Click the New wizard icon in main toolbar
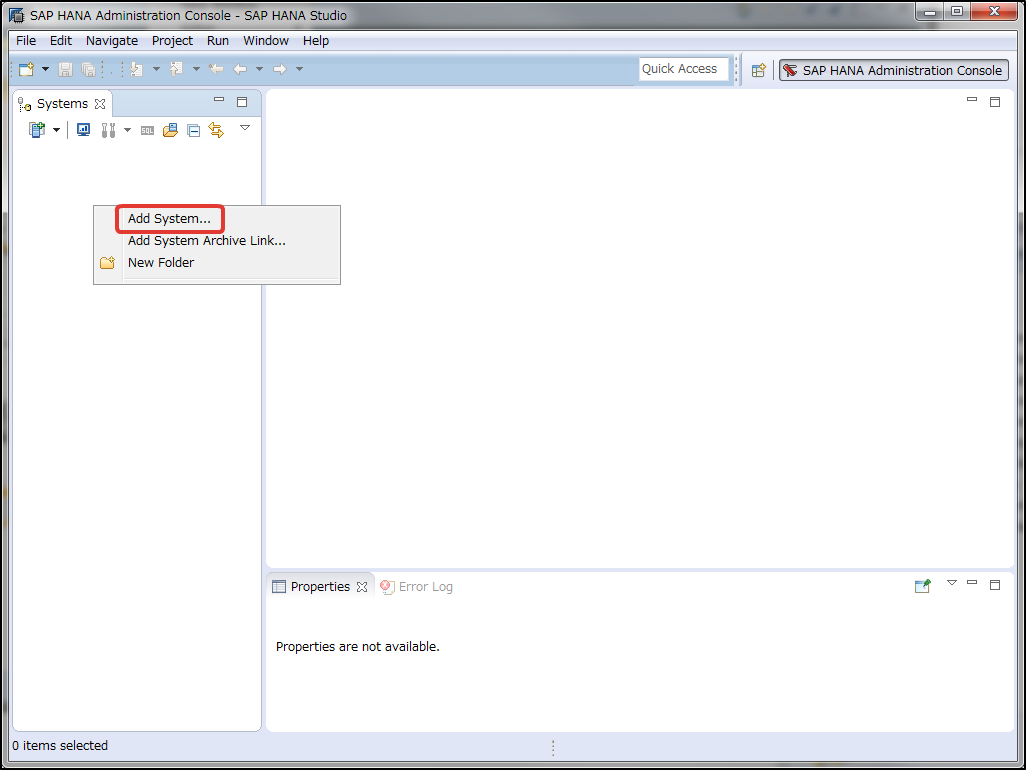Viewport: 1026px width, 770px height. pyautogui.click(x=26, y=69)
